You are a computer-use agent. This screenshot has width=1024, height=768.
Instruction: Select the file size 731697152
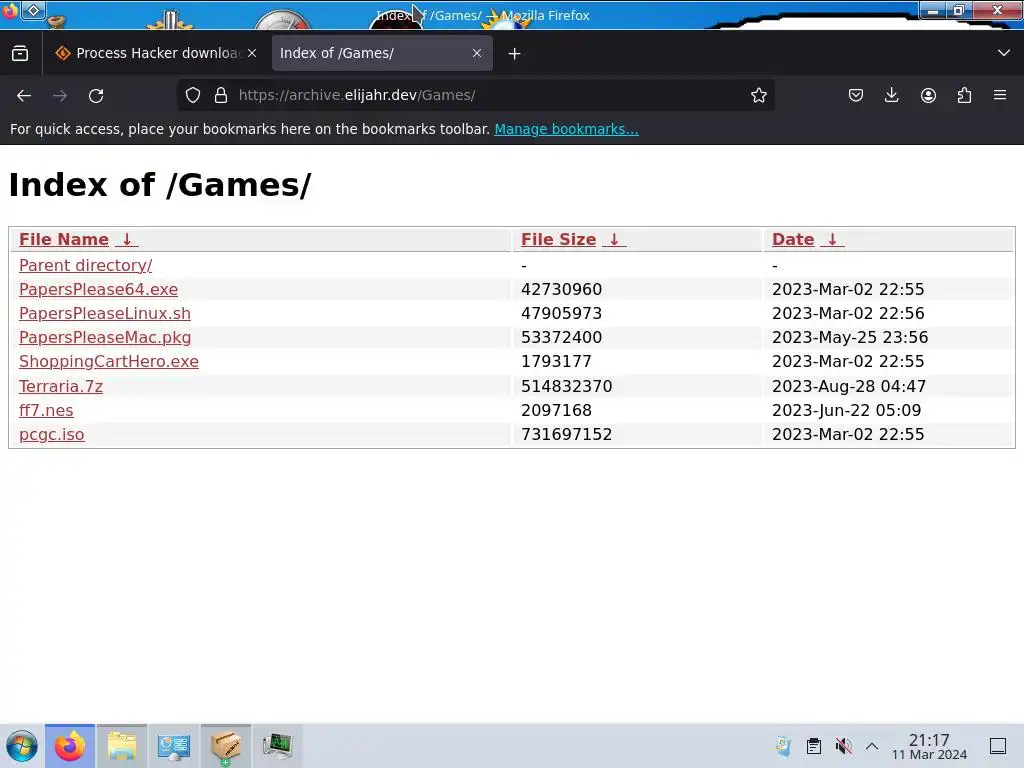[567, 435]
